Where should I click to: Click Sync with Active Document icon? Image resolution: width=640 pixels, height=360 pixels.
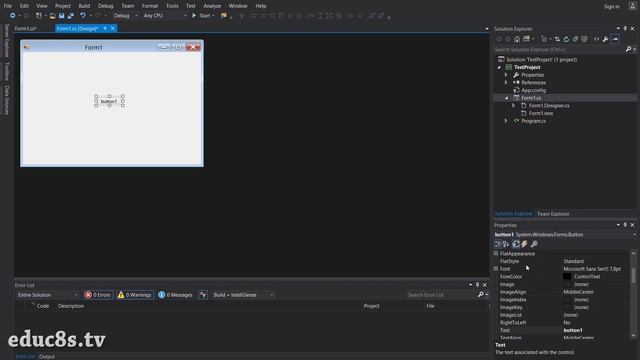pos(557,39)
